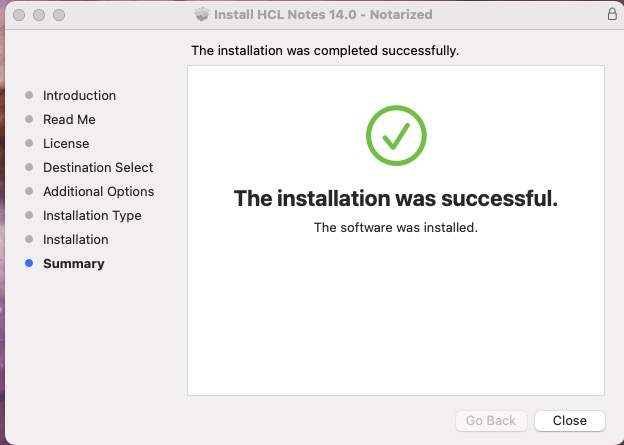Select the License step in sidebar
The width and height of the screenshot is (624, 445).
[66, 144]
